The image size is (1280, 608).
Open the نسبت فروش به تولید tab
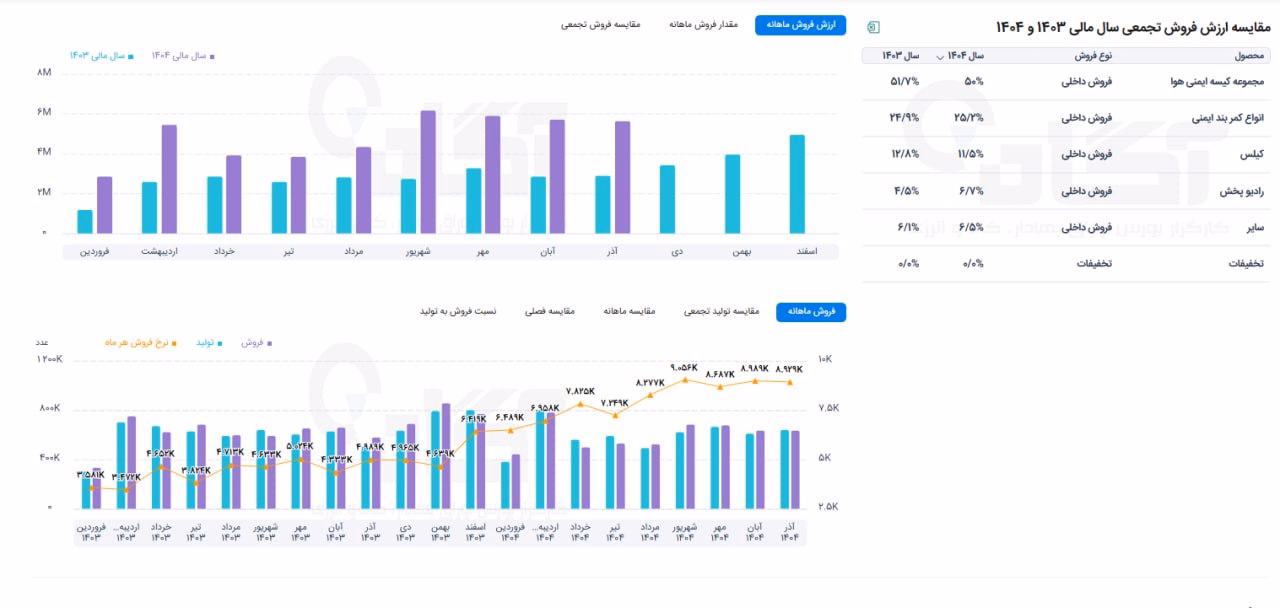click(457, 312)
